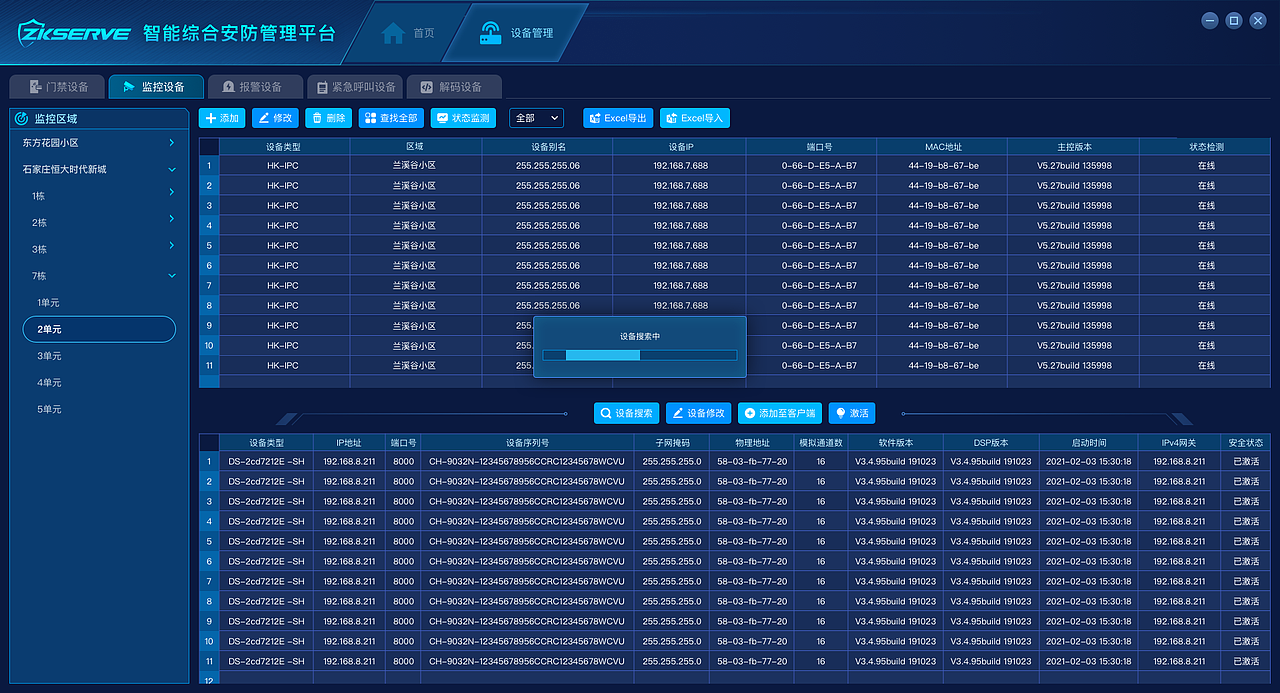Screen dimensions: 1280x693
Task: Click 192.168.7.688 in upper row 2
Action: coord(680,186)
